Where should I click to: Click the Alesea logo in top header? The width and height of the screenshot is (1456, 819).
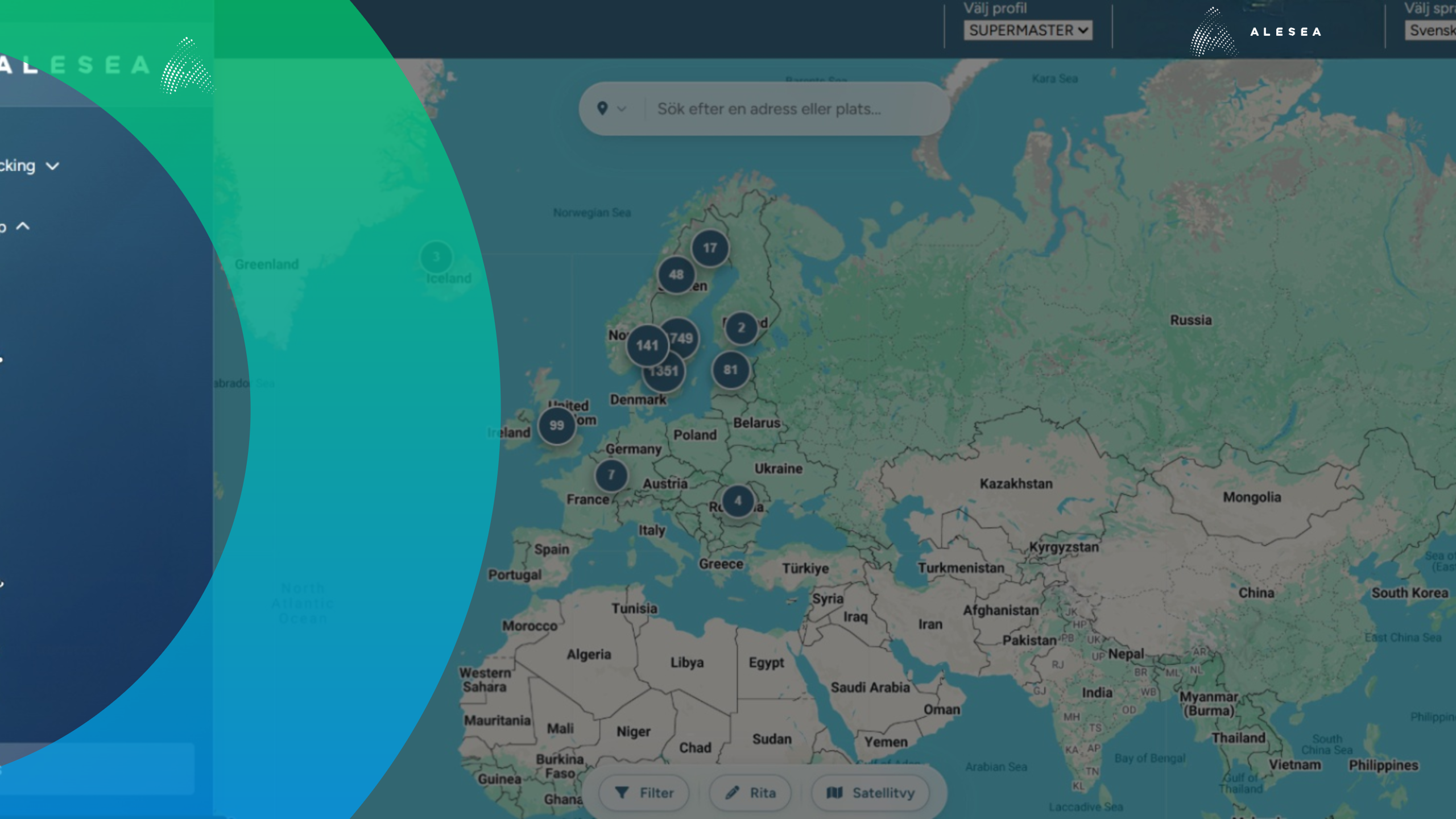[x=1256, y=32]
